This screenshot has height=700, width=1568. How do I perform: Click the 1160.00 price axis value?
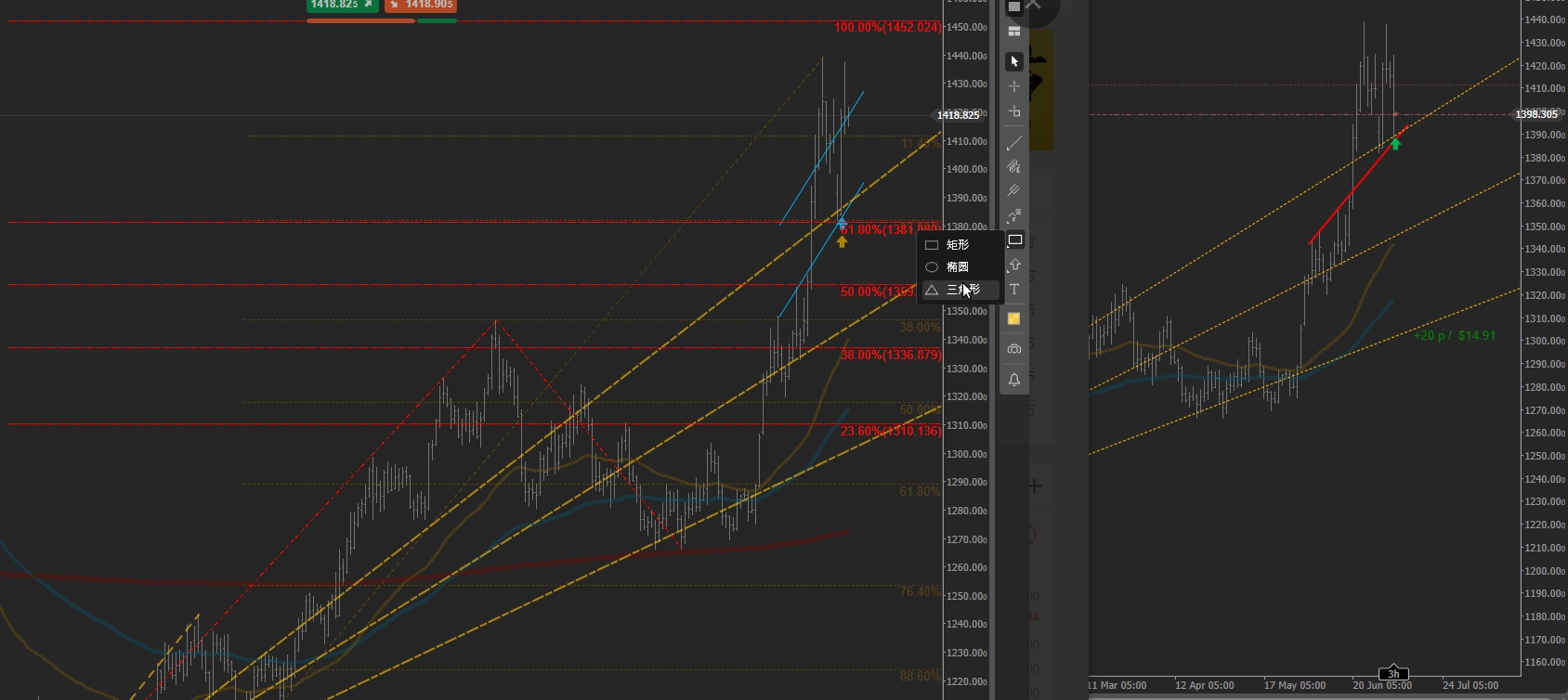1546,662
